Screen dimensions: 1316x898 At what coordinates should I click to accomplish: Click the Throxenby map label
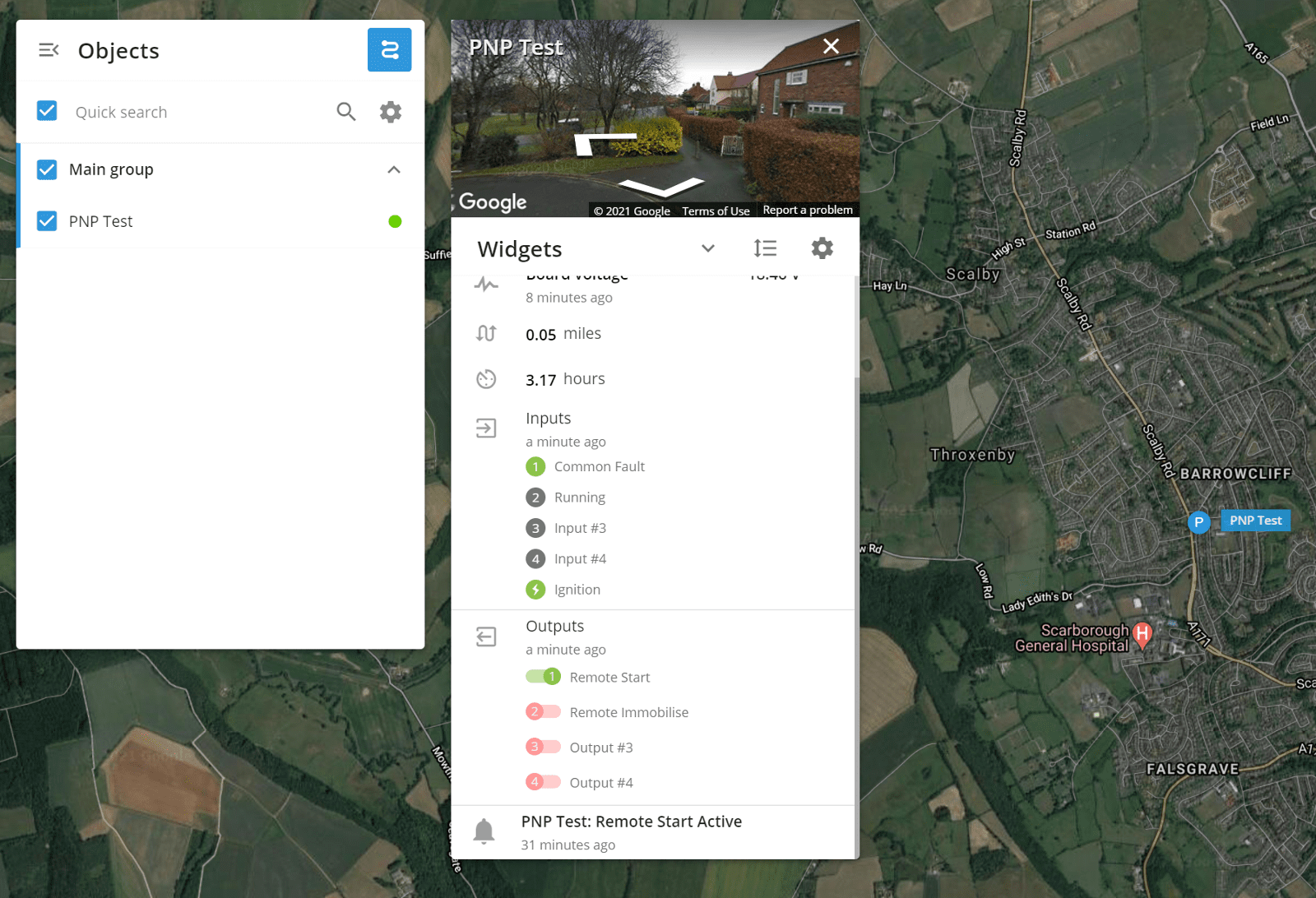tap(972, 455)
